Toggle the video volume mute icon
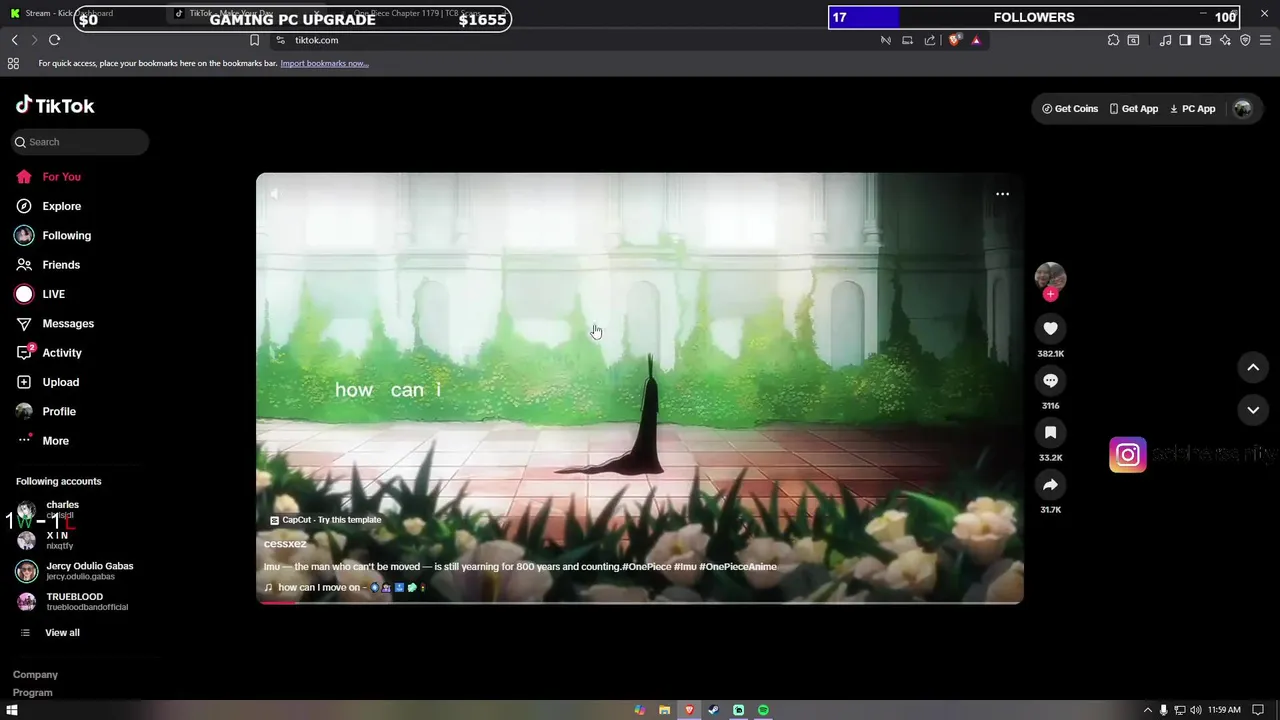Image resolution: width=1280 pixels, height=720 pixels. click(x=274, y=194)
